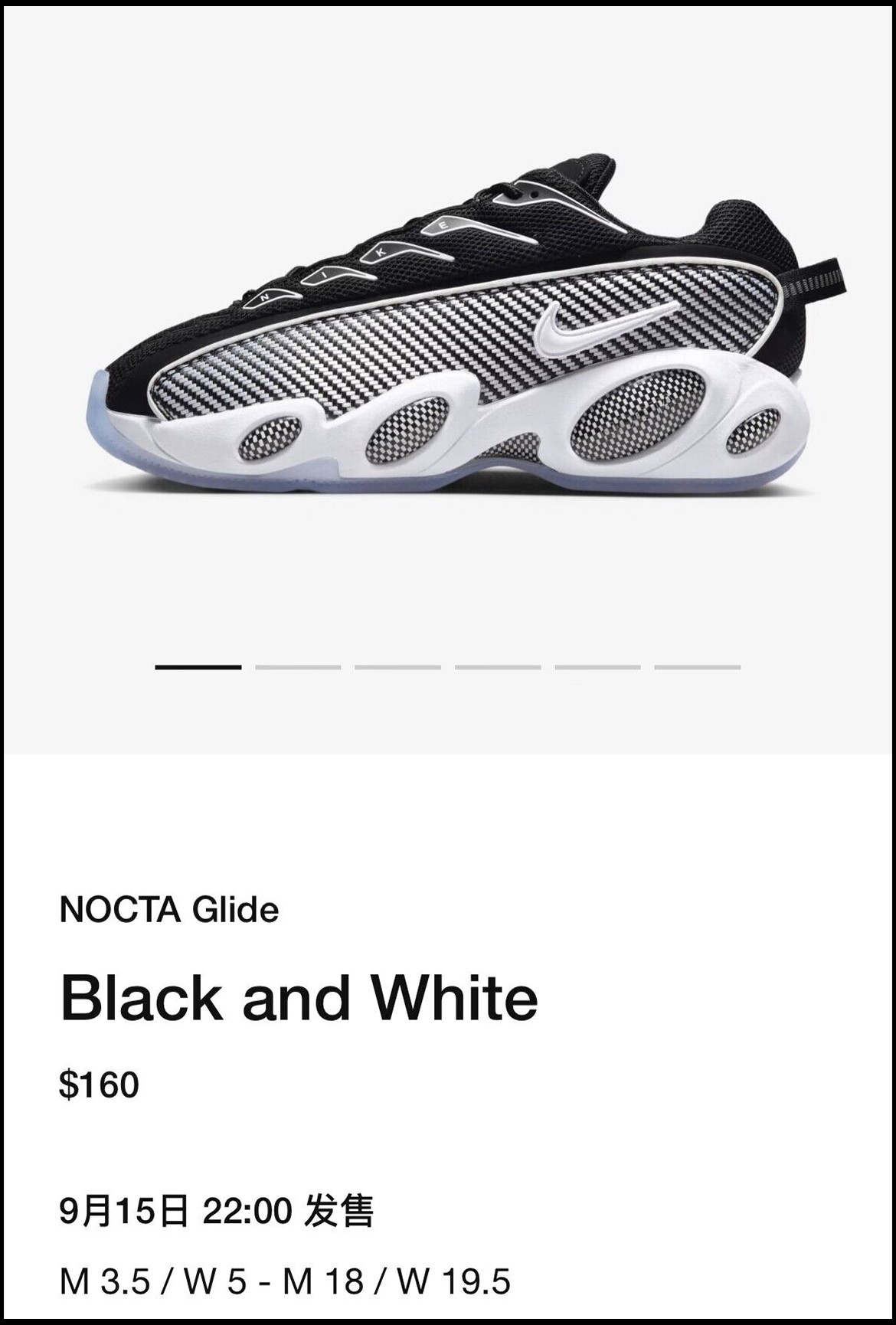Viewport: 896px width, 1325px height.
Task: Open the last carousel indicator bar
Action: pyautogui.click(x=698, y=667)
